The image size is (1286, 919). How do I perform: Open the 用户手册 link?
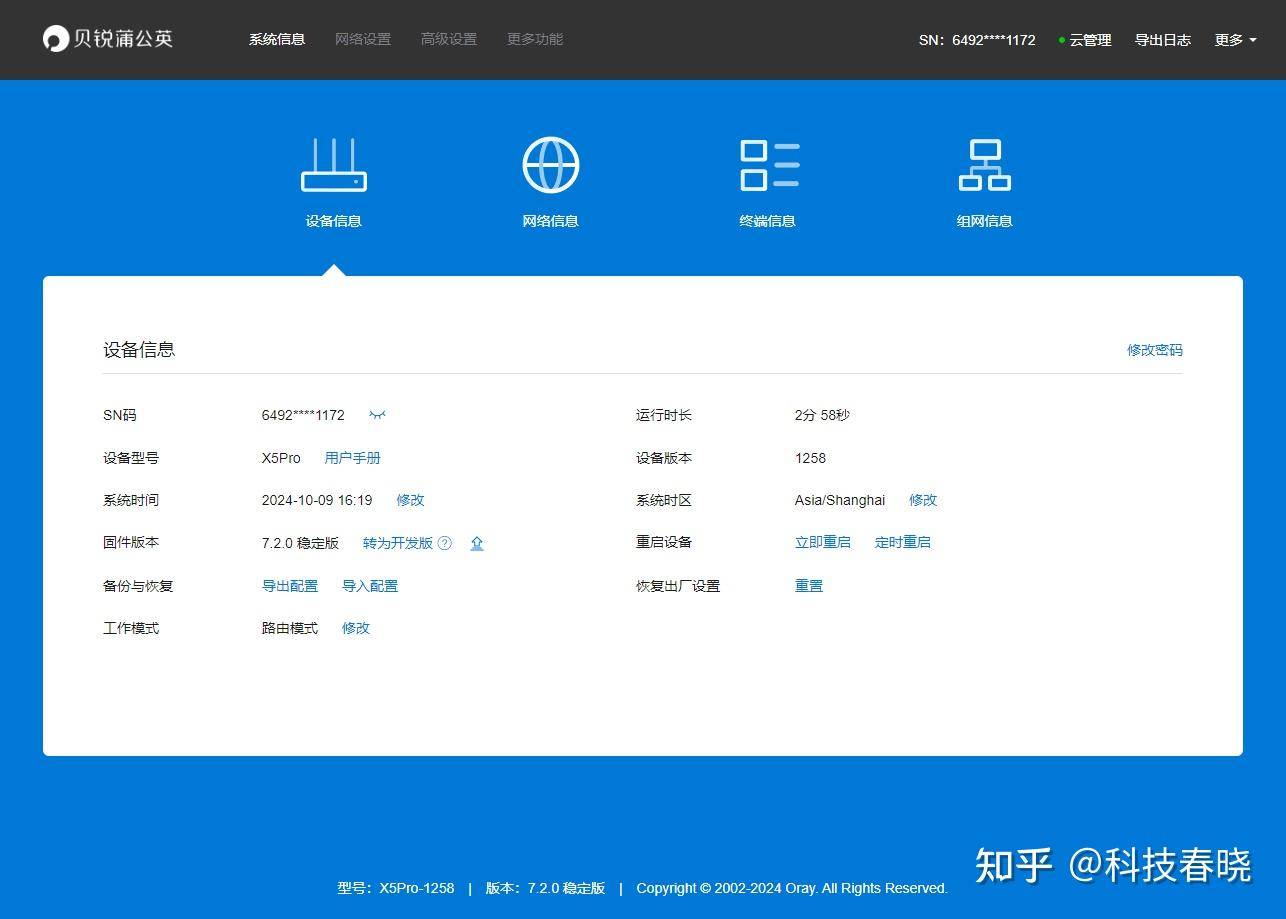click(353, 458)
